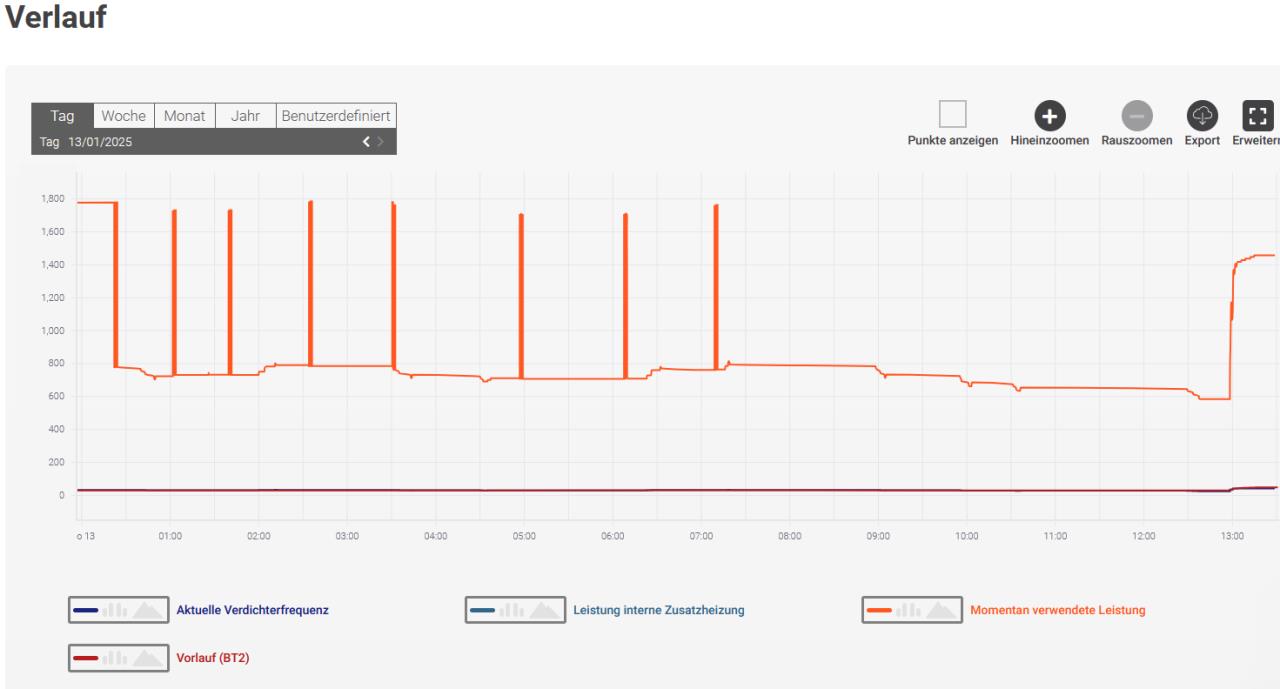Click the date 13/01/2025 field
The width and height of the screenshot is (1280, 689).
(100, 142)
